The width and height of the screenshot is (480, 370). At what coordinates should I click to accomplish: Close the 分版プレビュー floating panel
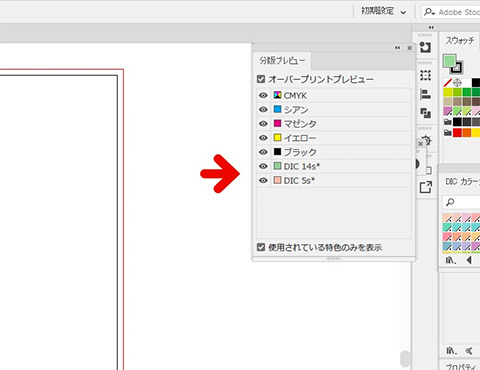coord(410,48)
